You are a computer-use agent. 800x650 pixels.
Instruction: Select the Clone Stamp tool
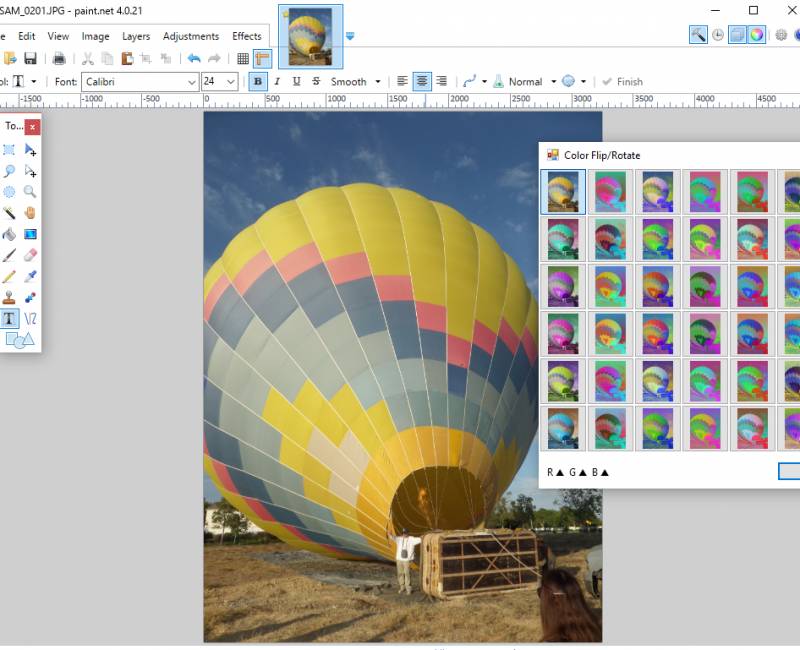pyautogui.click(x=9, y=297)
